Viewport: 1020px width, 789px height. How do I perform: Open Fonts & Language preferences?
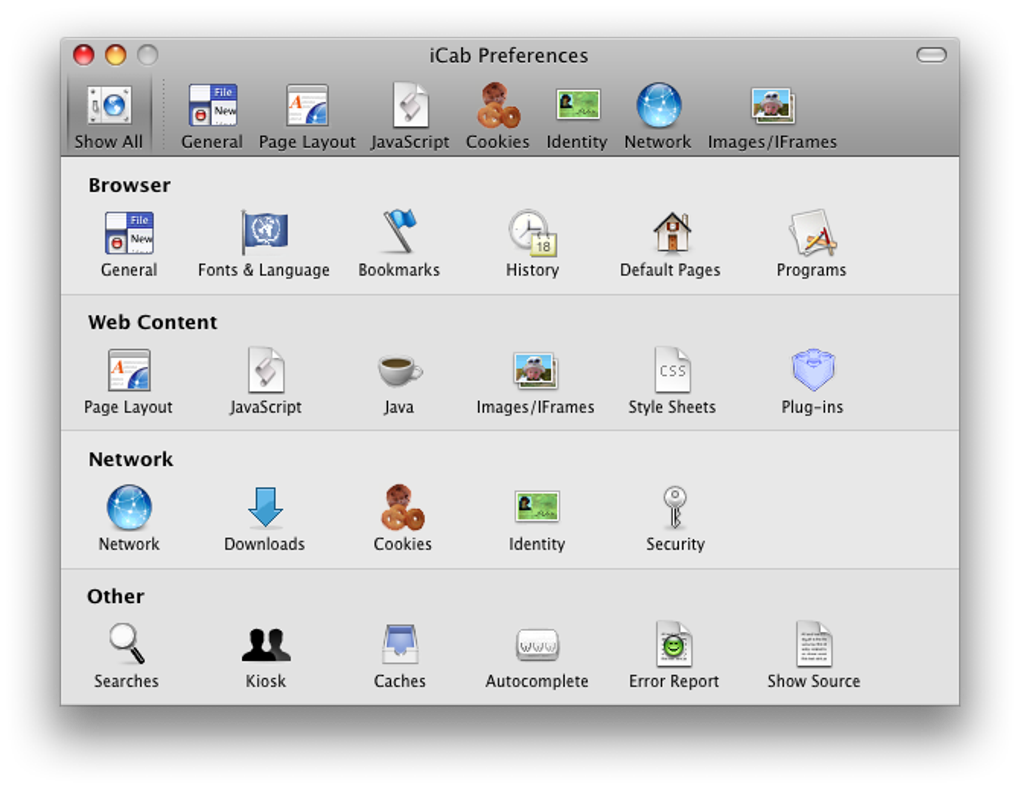[x=263, y=245]
